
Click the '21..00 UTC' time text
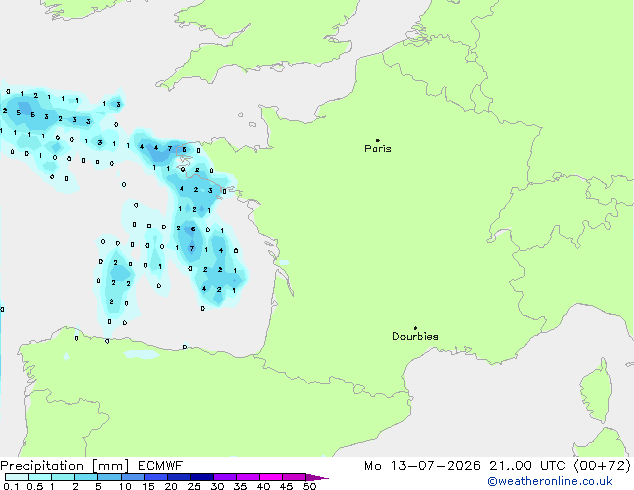pos(527,466)
